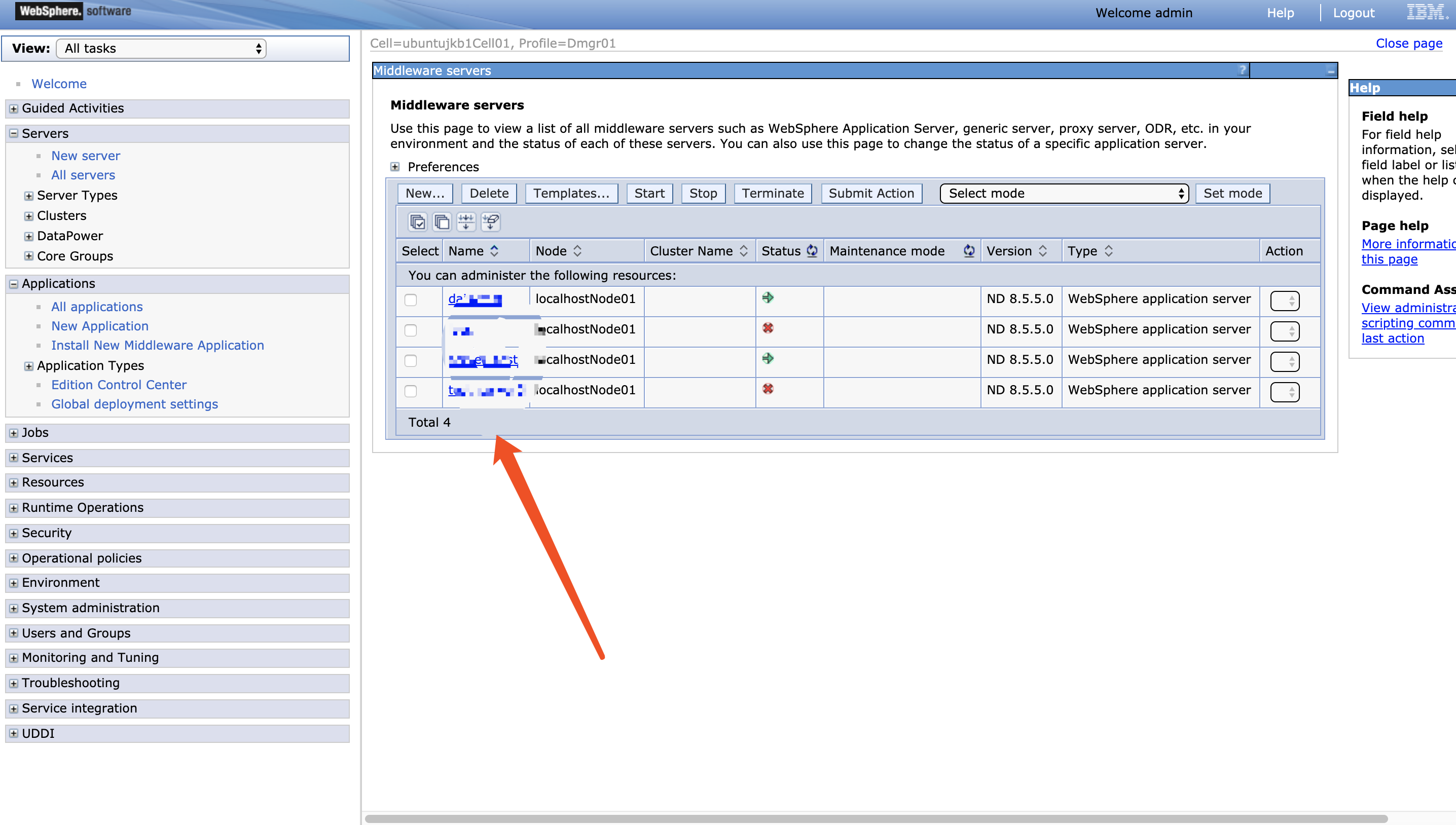Image resolution: width=1456 pixels, height=825 pixels.
Task: Open the View All tasks dropdown
Action: pos(162,49)
